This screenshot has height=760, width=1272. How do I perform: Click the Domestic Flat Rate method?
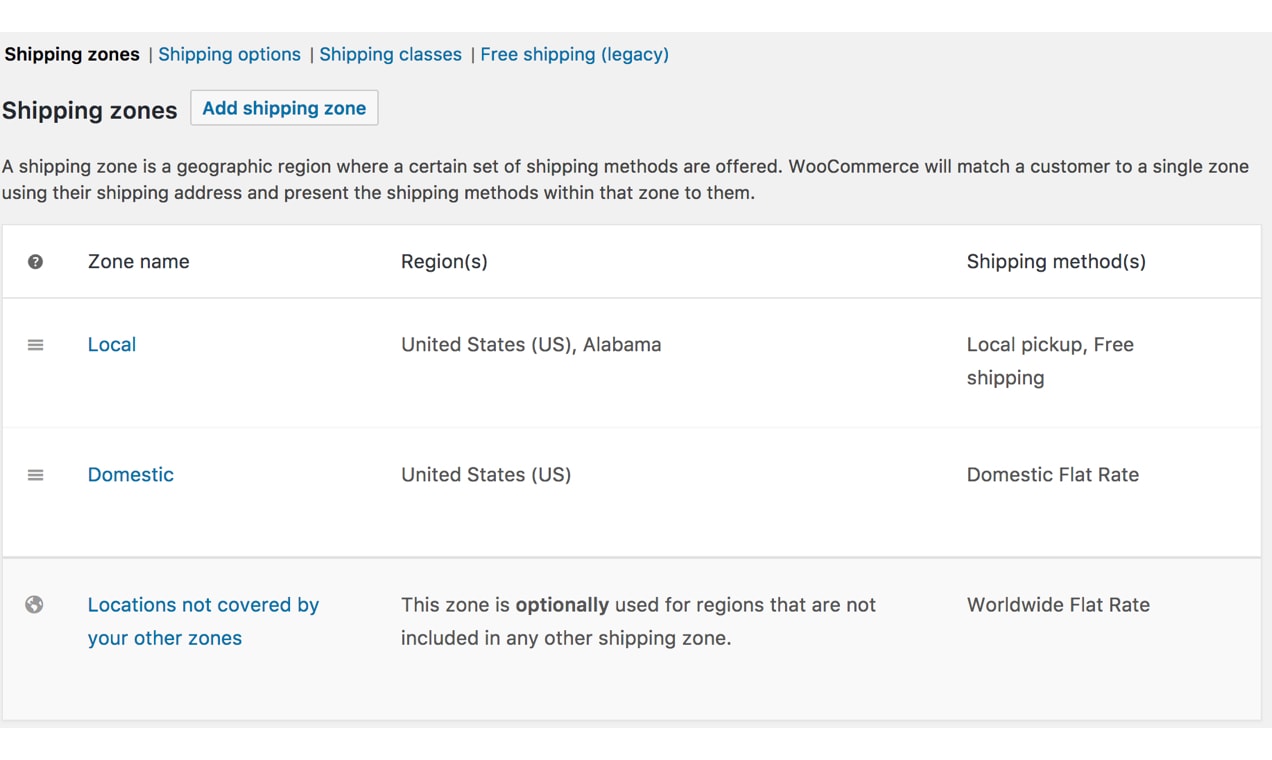[x=1052, y=475]
